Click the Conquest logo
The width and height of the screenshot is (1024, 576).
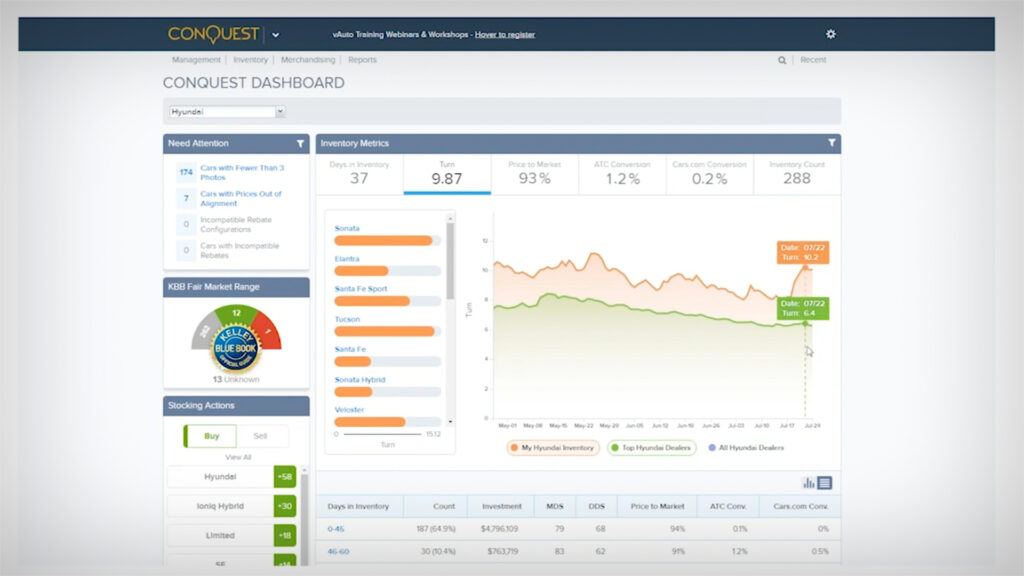(214, 34)
